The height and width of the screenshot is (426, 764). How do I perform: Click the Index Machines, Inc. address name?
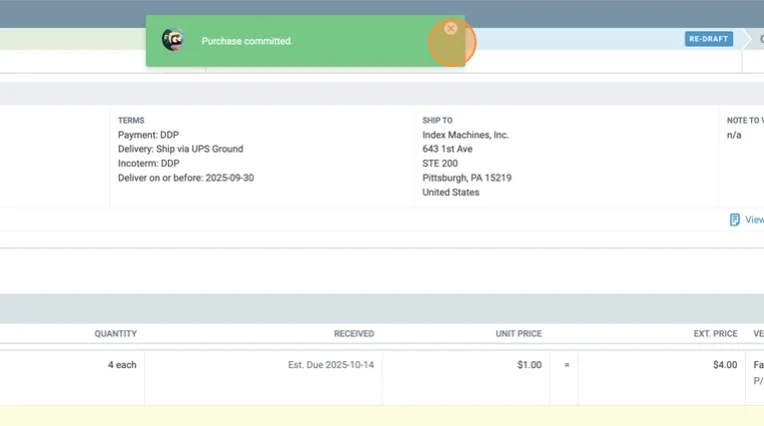coord(465,135)
